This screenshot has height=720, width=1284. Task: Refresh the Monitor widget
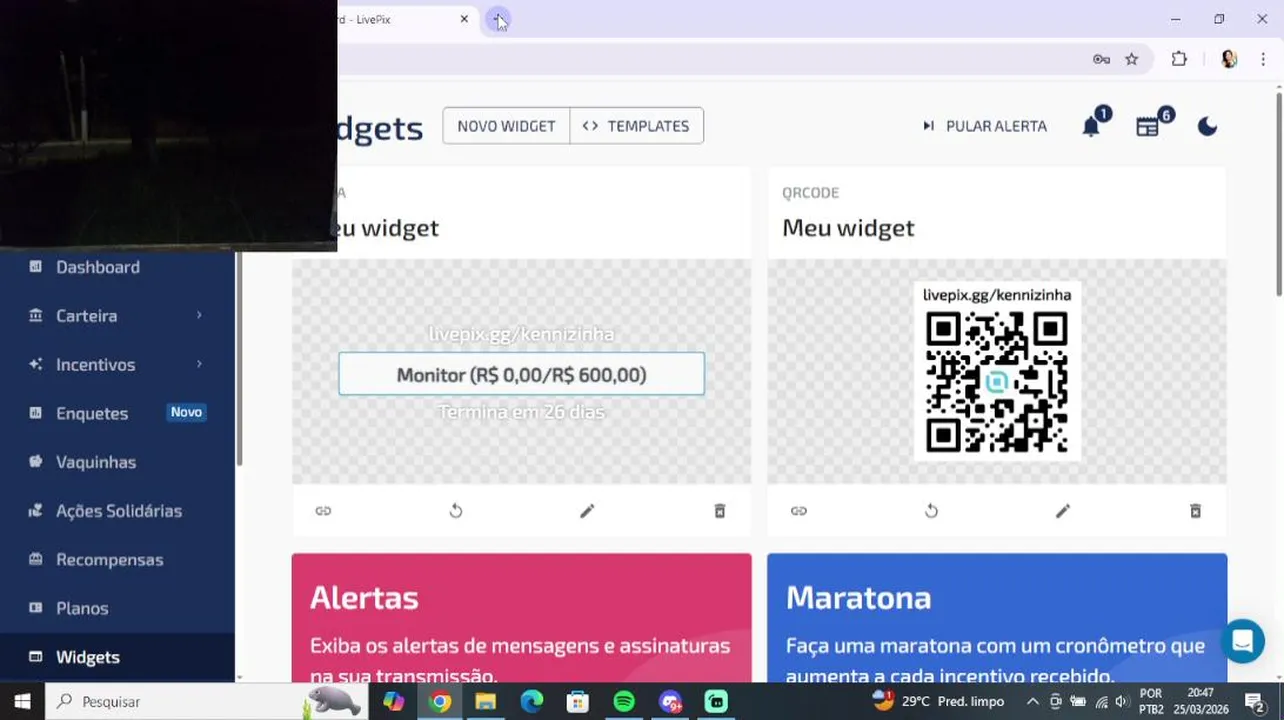pos(456,511)
